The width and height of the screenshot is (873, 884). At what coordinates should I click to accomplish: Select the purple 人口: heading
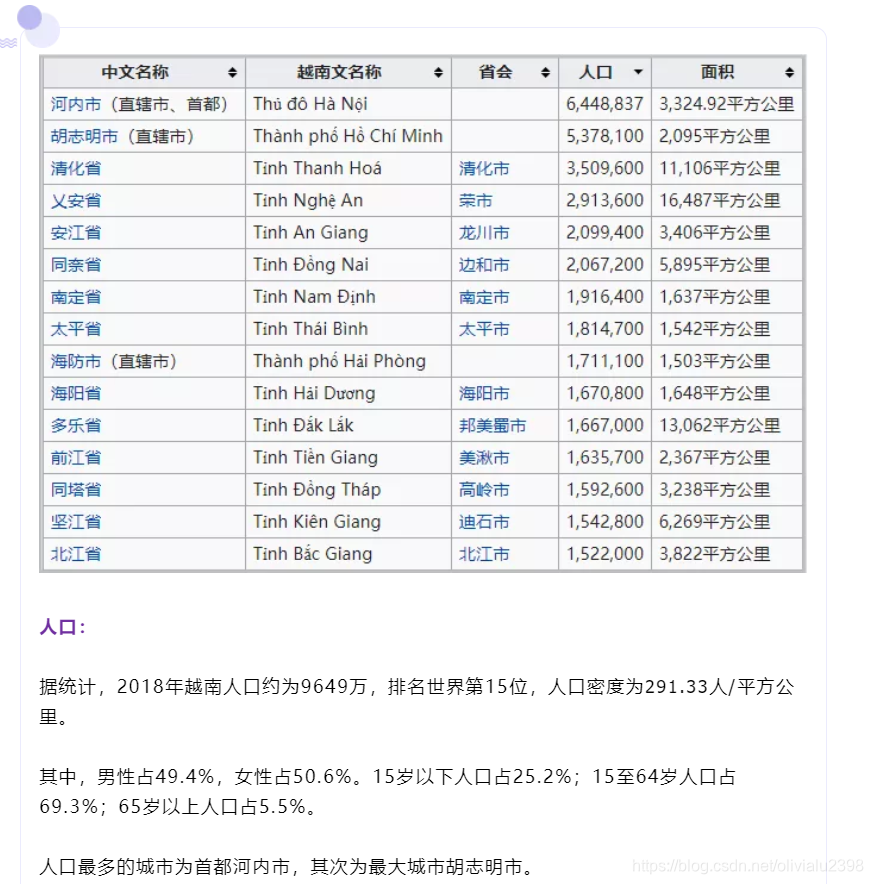[63, 627]
